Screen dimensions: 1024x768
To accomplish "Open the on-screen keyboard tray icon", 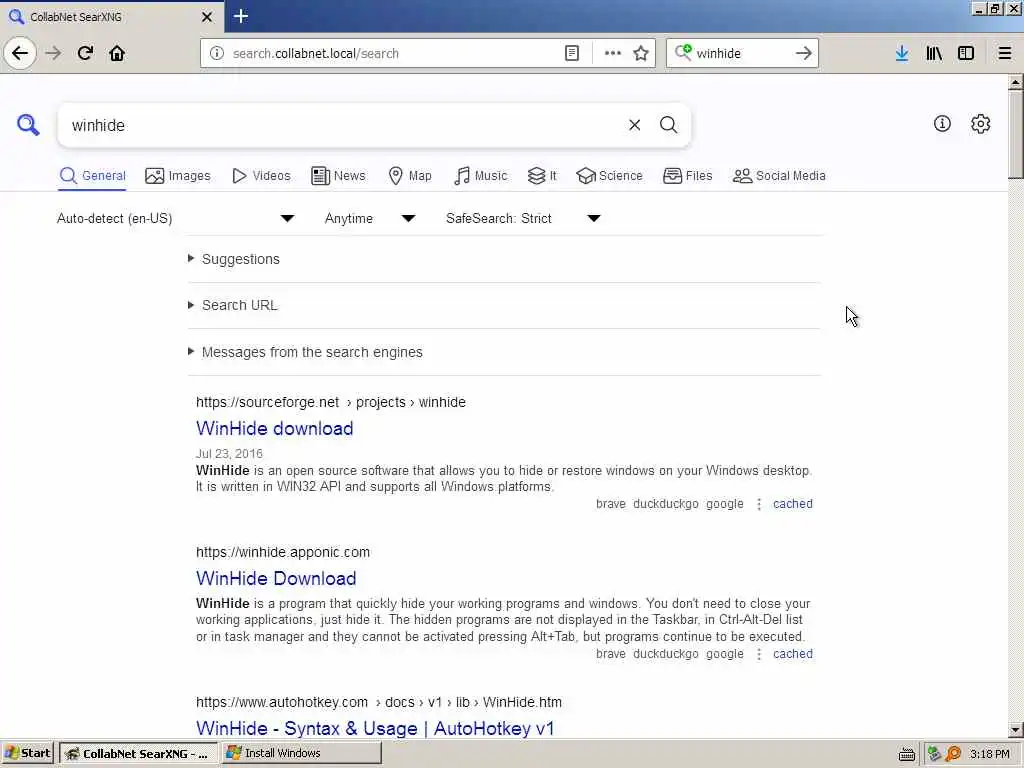I will coord(906,754).
